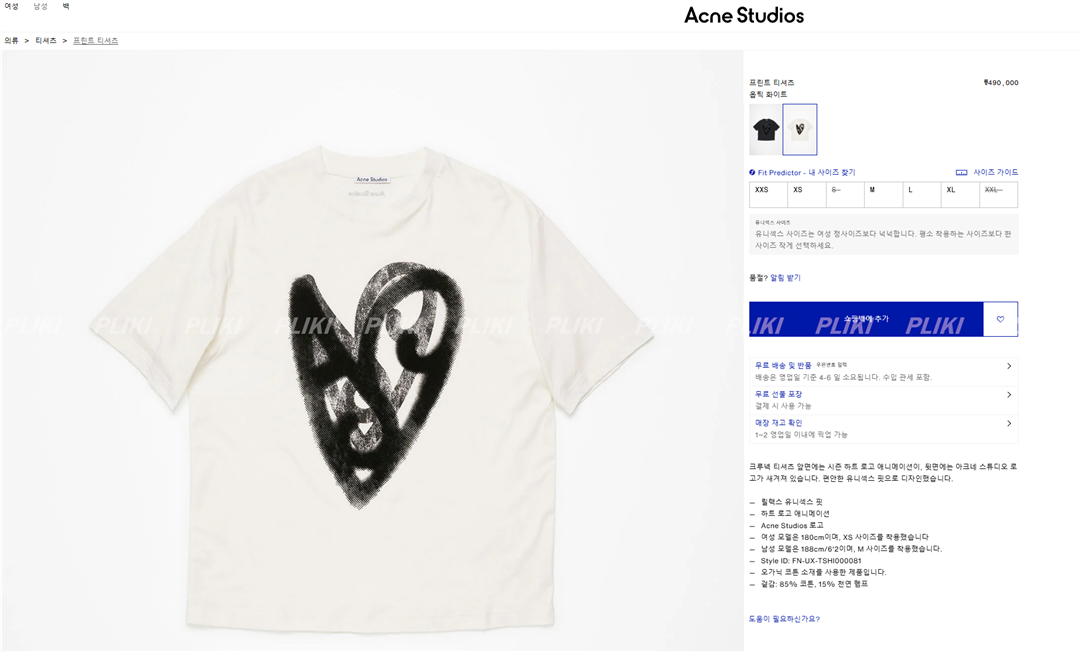This screenshot has height=652, width=1080.
Task: Choose size M
Action: click(884, 195)
